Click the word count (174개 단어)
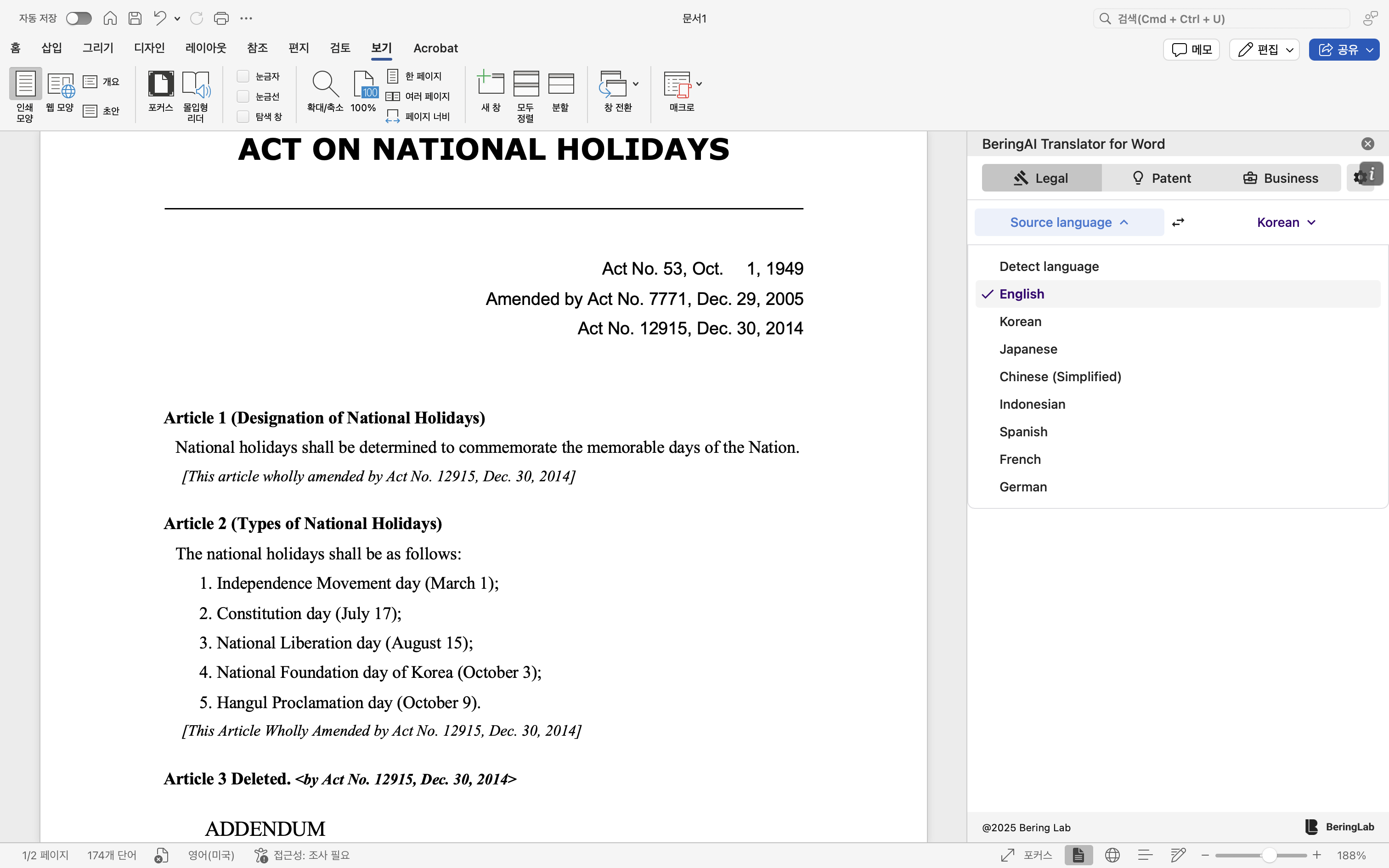This screenshot has height=868, width=1389. 112,855
